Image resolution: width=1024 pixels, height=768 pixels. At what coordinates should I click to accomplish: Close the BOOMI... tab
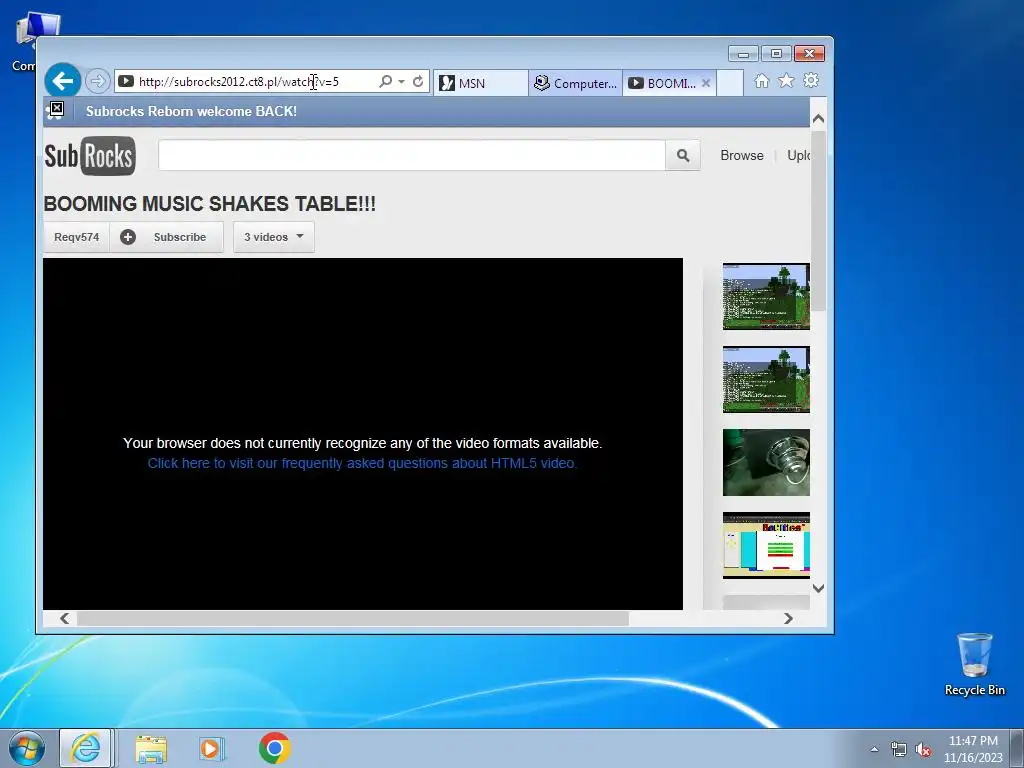coord(706,83)
